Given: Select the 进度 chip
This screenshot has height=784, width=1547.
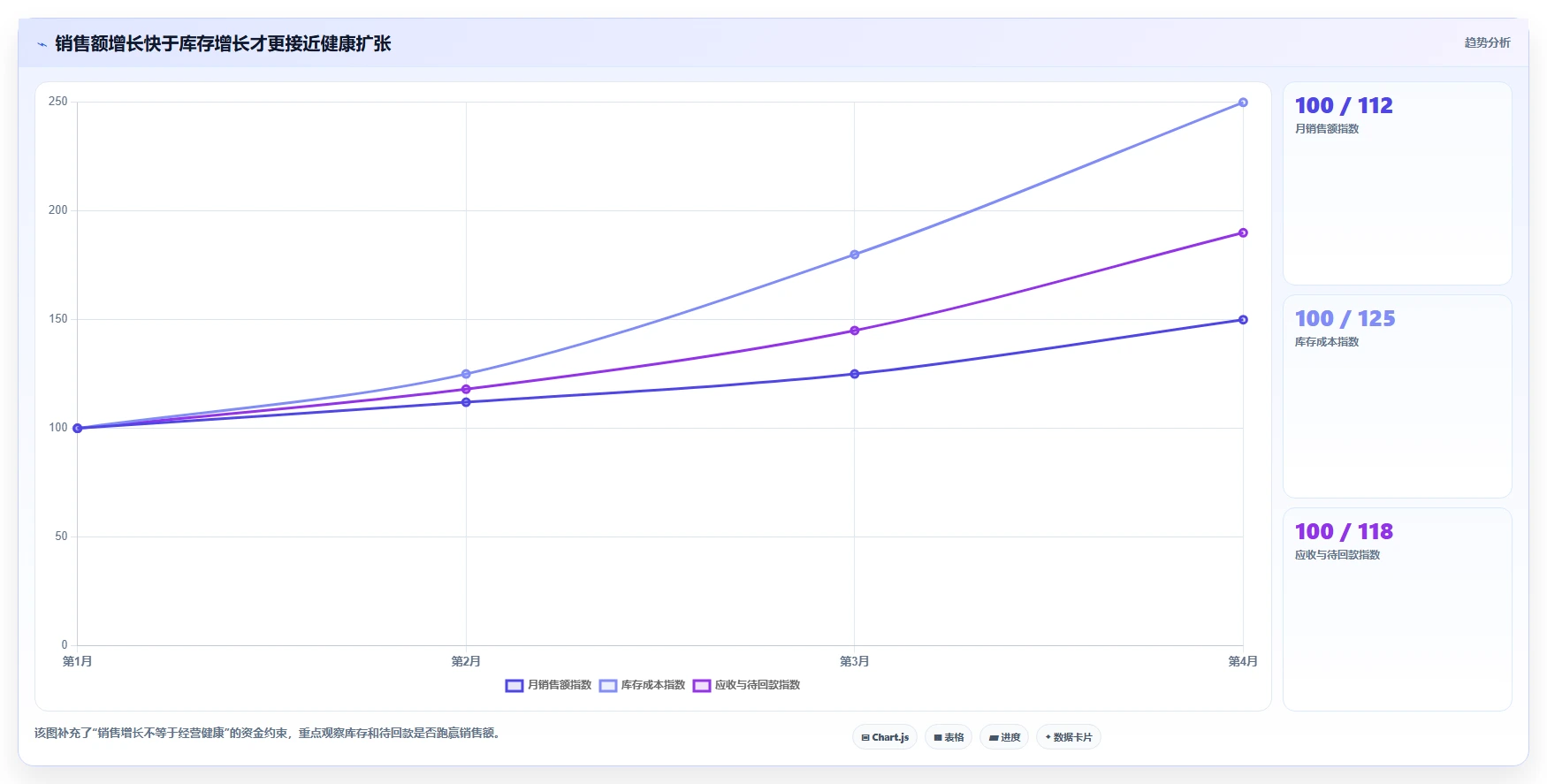Looking at the screenshot, I should pos(1004,737).
